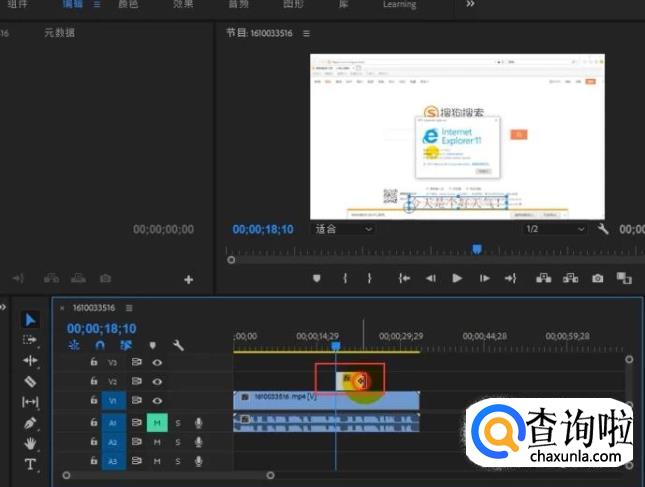645x487 pixels.
Task: Open timeline wrench display settings
Action: (x=178, y=346)
